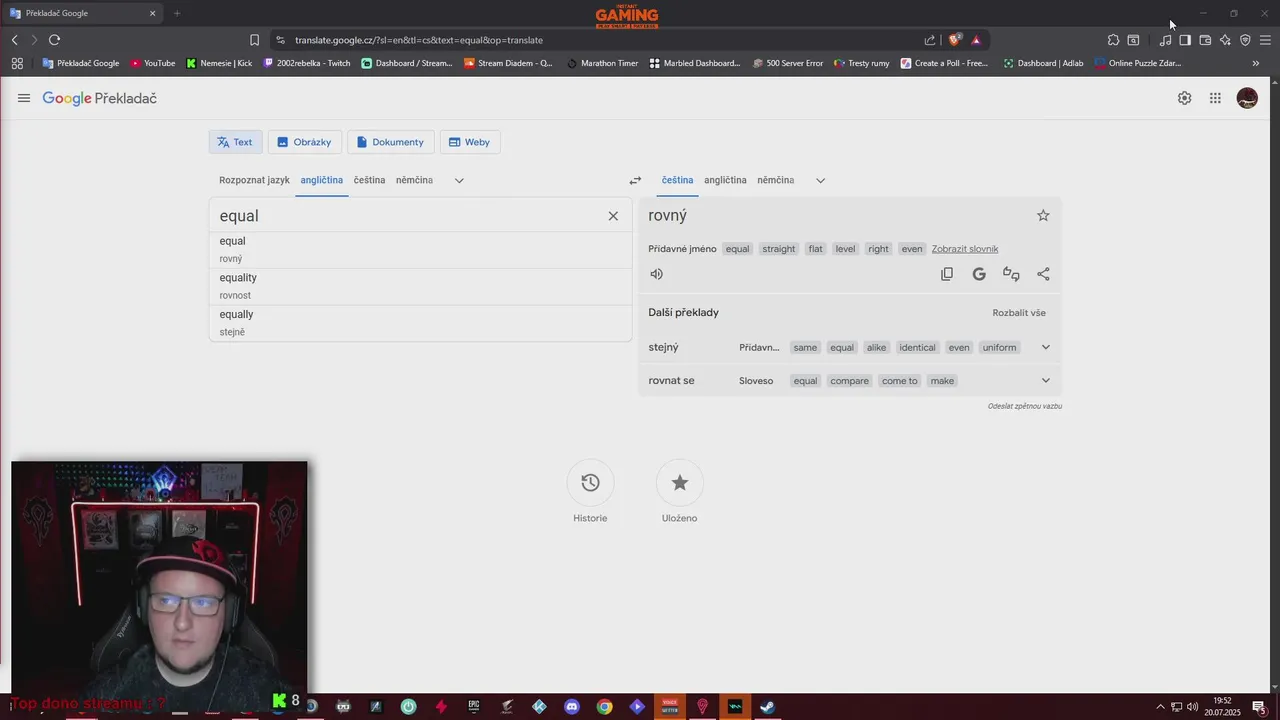Open Chrome from the taskbar
The image size is (1280, 720).
pos(604,707)
